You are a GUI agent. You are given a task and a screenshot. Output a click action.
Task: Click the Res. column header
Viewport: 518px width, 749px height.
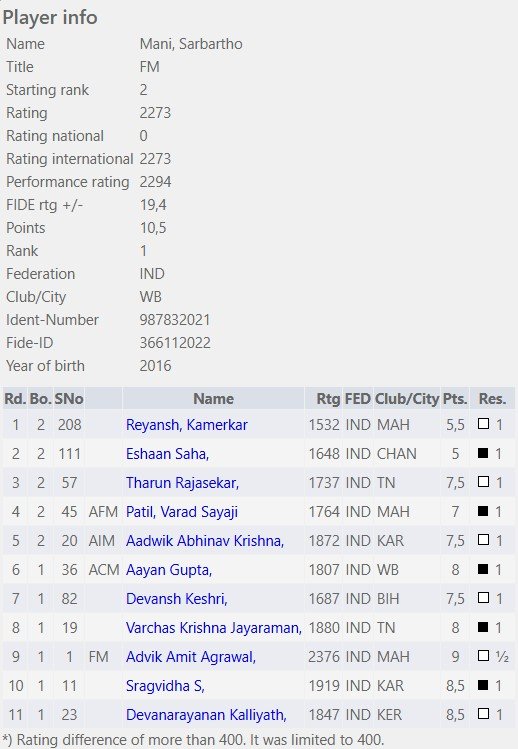click(492, 398)
